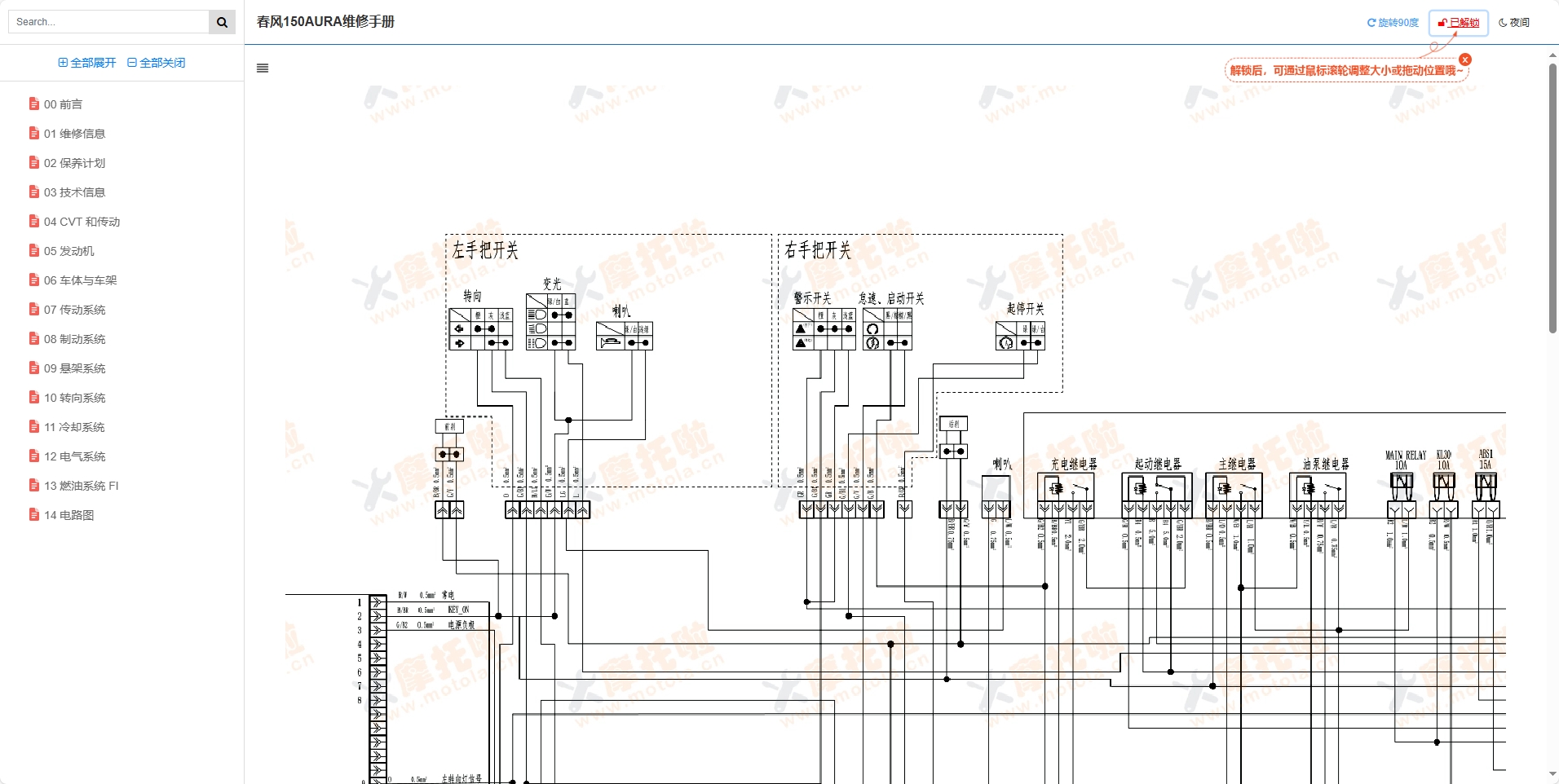Click the 油泵继电器 relay label
The height and width of the screenshot is (784, 1559).
(x=1326, y=464)
